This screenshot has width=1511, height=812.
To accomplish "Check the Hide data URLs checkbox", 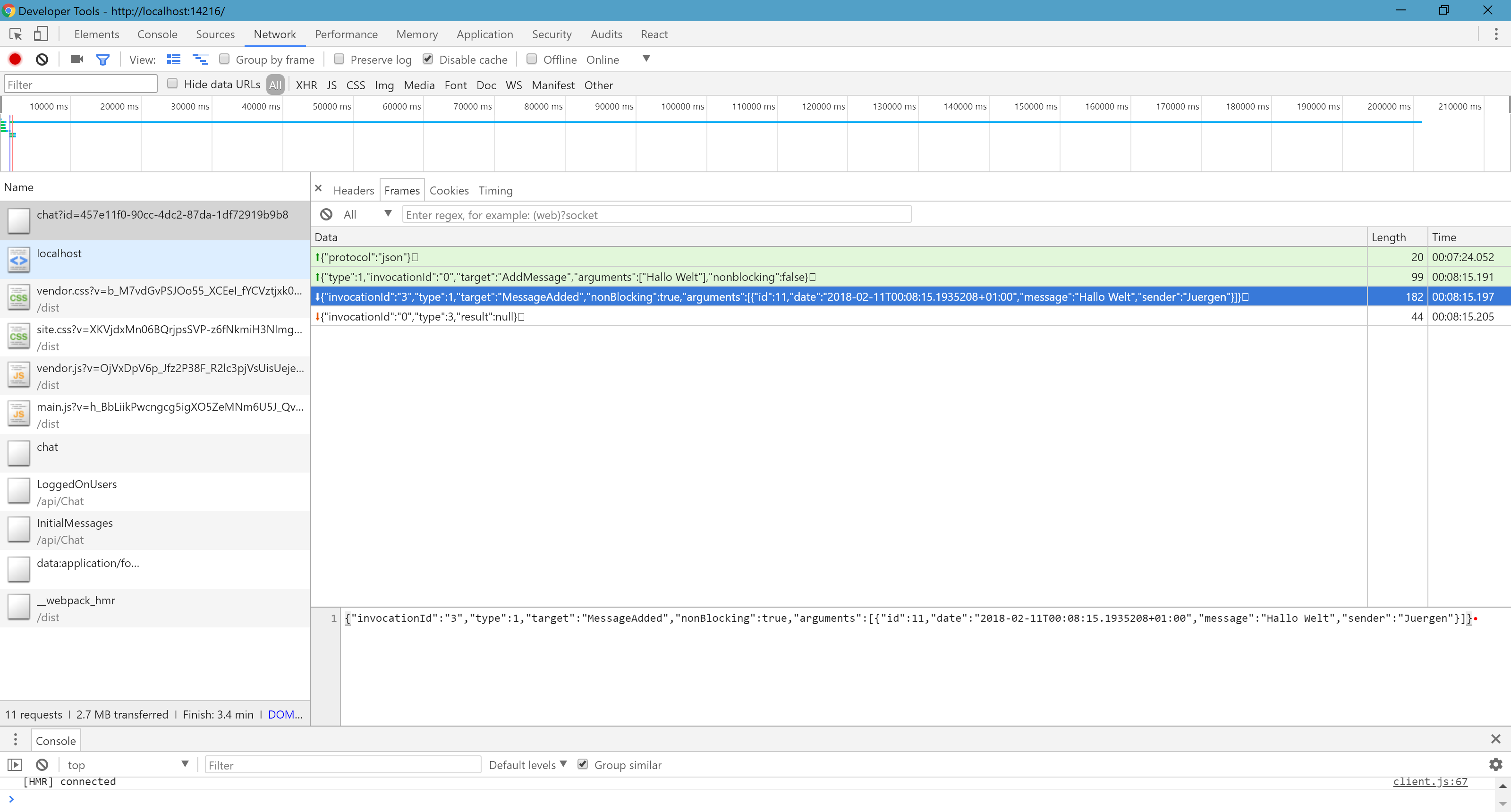I will (x=172, y=84).
